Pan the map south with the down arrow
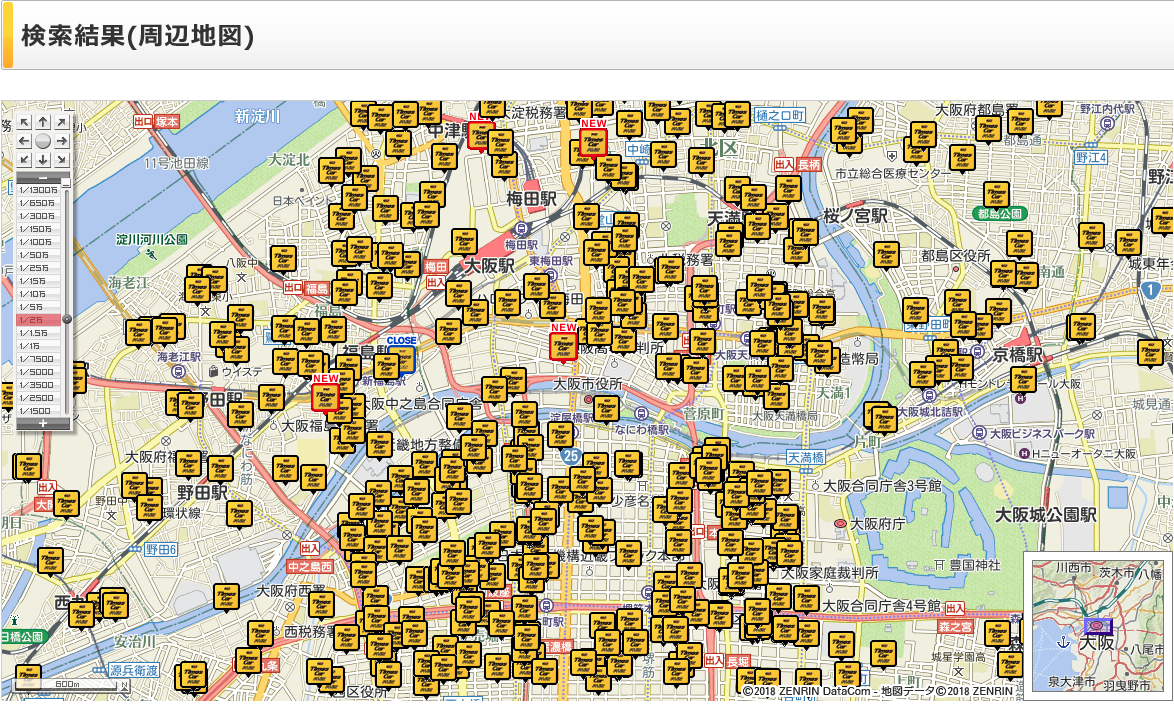This screenshot has width=1174, height=704. (x=43, y=160)
